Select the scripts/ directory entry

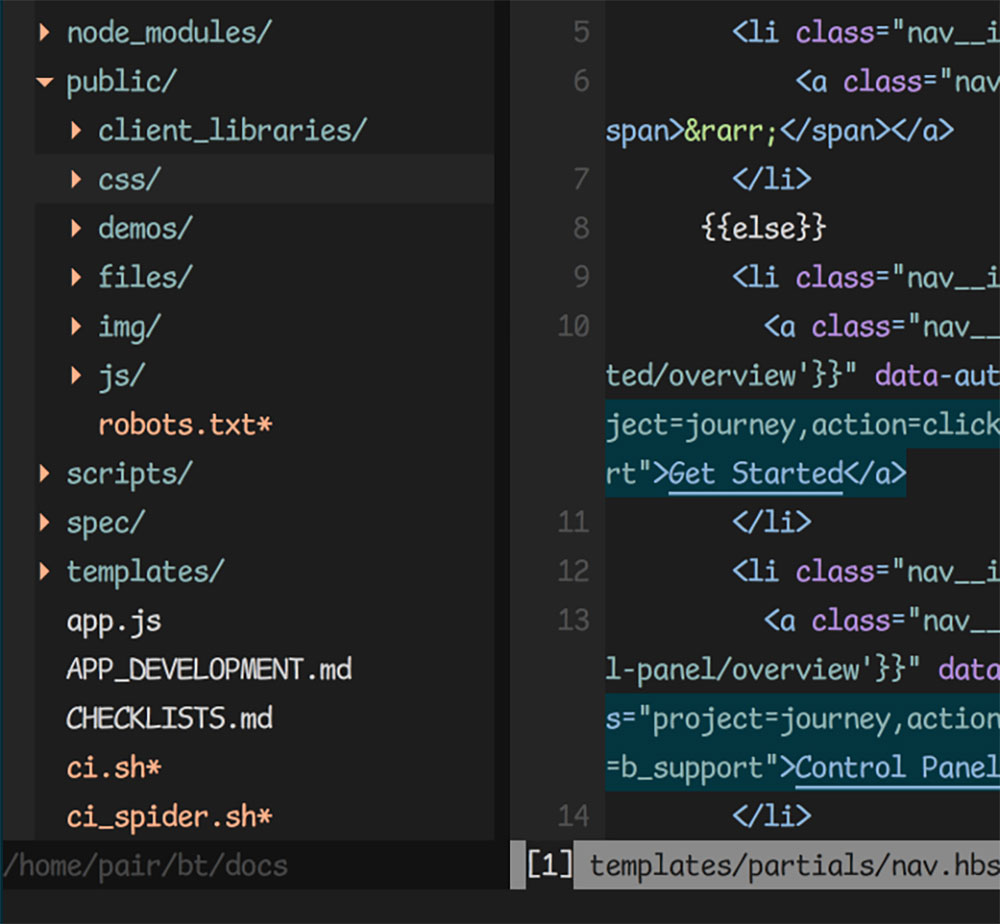(x=129, y=473)
